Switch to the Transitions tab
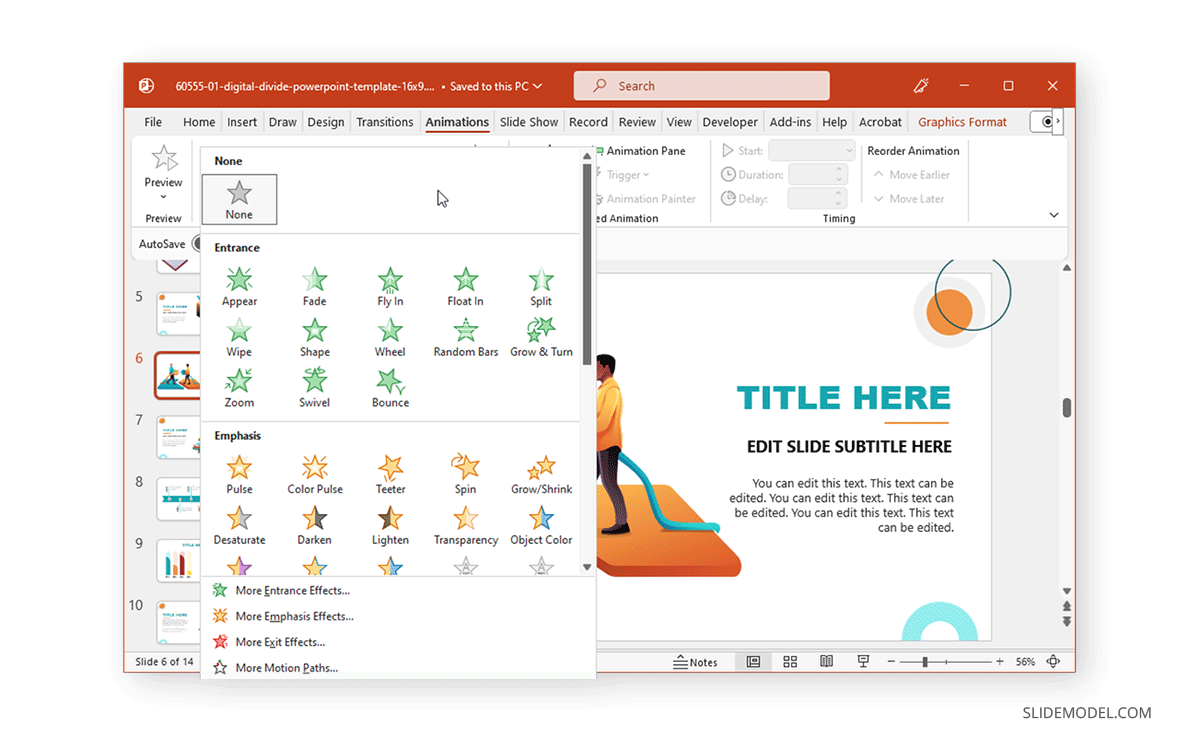The image size is (1200, 743). pos(385,121)
